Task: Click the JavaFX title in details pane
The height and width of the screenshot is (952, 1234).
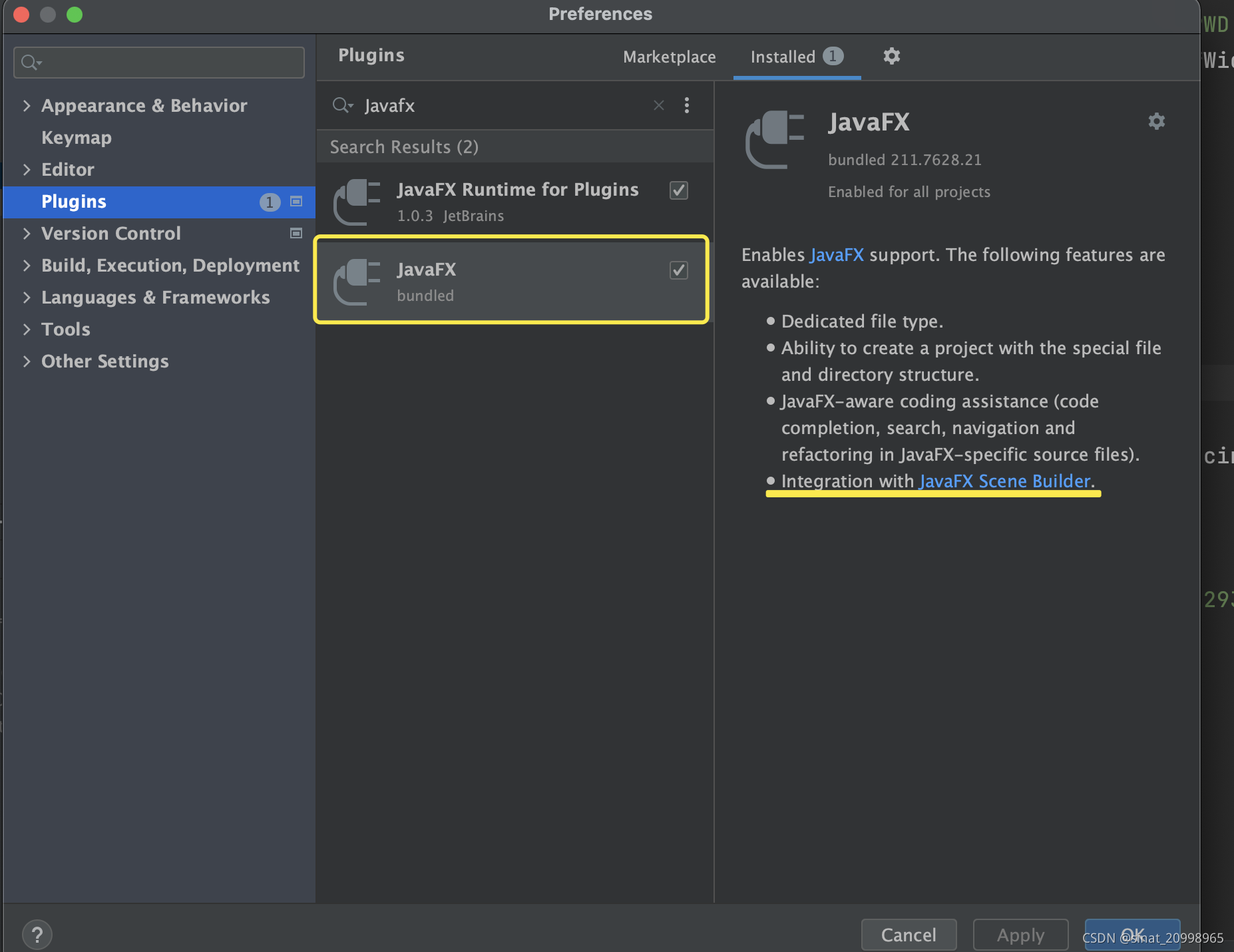Action: 869,122
